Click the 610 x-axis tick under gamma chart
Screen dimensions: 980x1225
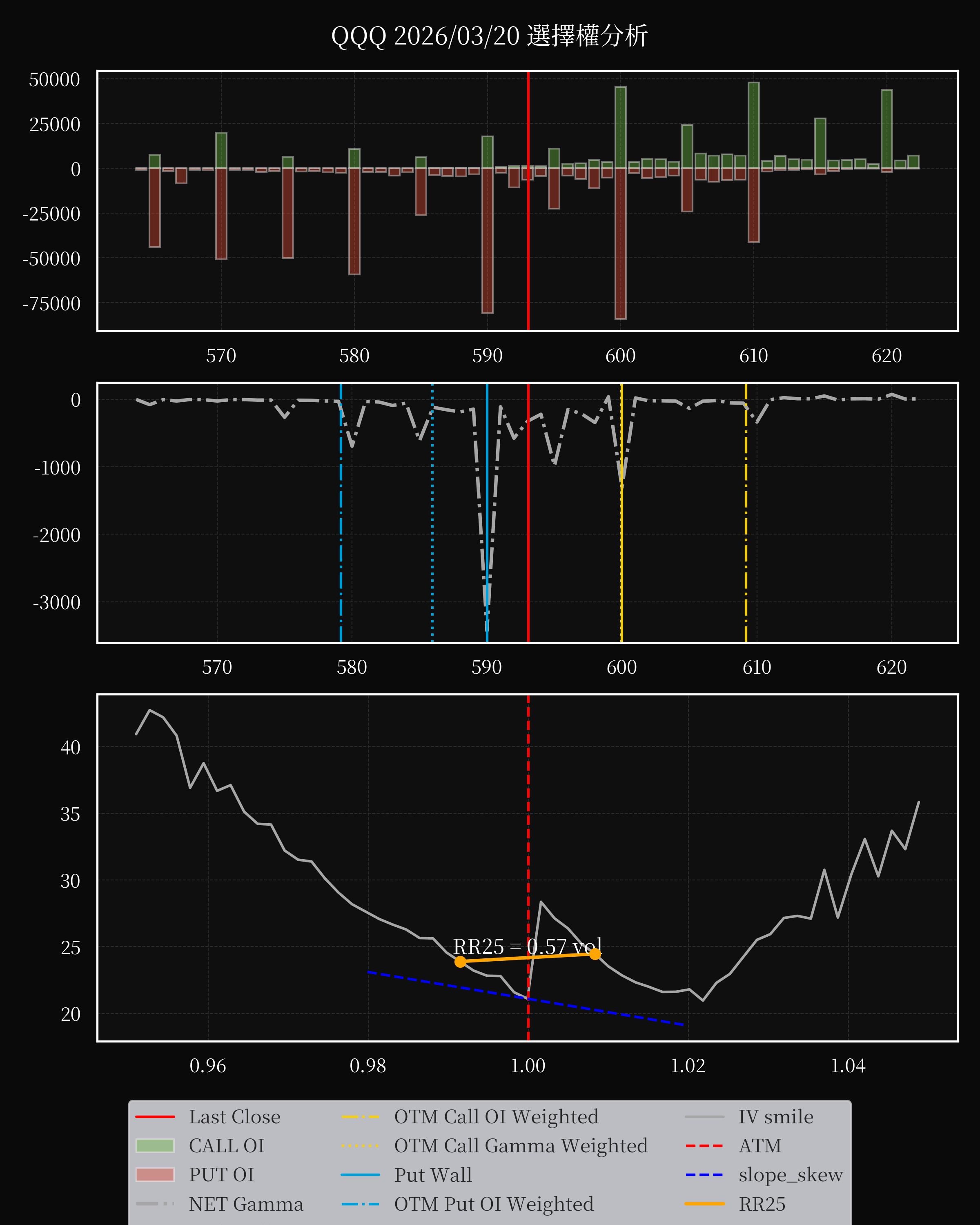click(x=757, y=666)
